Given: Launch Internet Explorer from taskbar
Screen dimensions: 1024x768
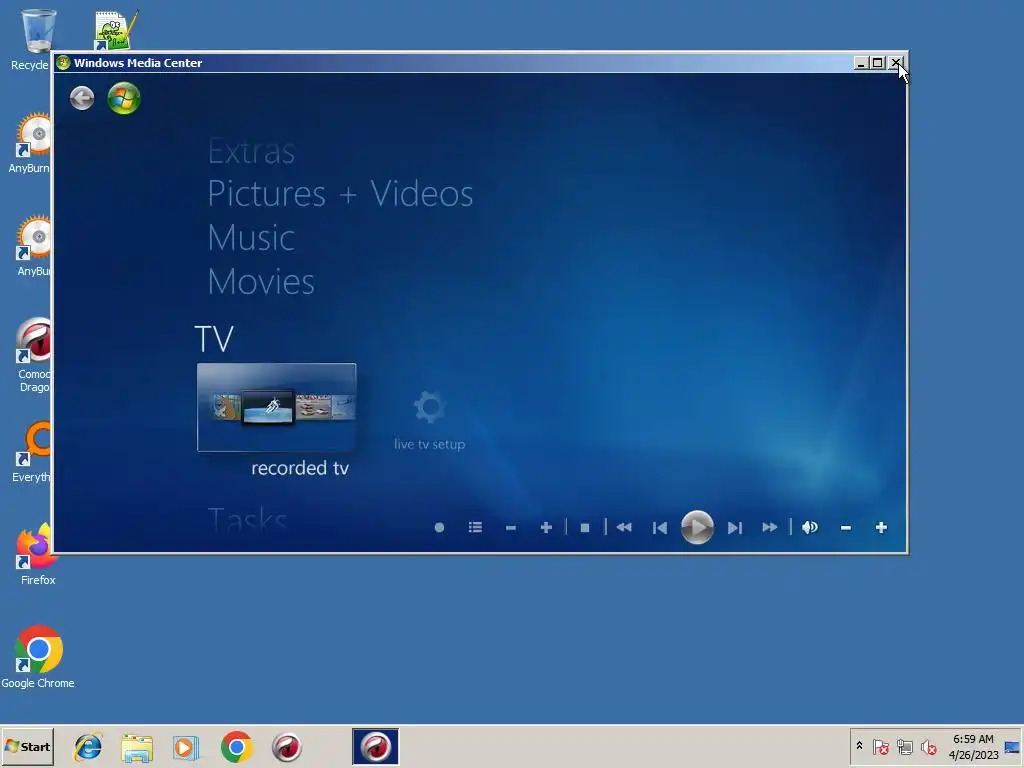Looking at the screenshot, I should (x=88, y=747).
